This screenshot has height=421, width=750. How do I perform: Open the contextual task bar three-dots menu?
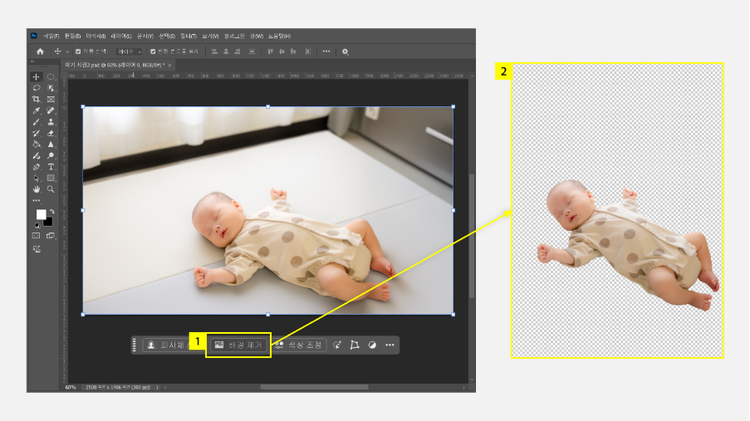pyautogui.click(x=390, y=345)
